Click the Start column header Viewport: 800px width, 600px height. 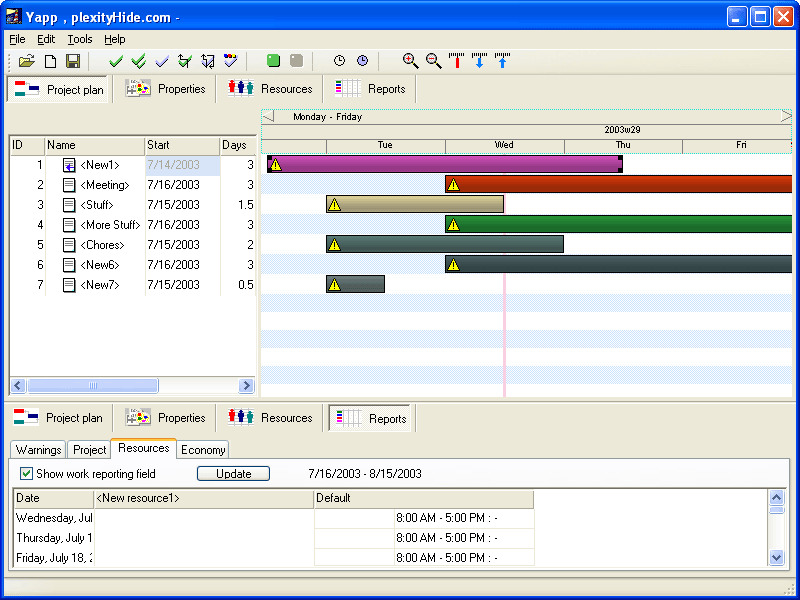point(183,145)
